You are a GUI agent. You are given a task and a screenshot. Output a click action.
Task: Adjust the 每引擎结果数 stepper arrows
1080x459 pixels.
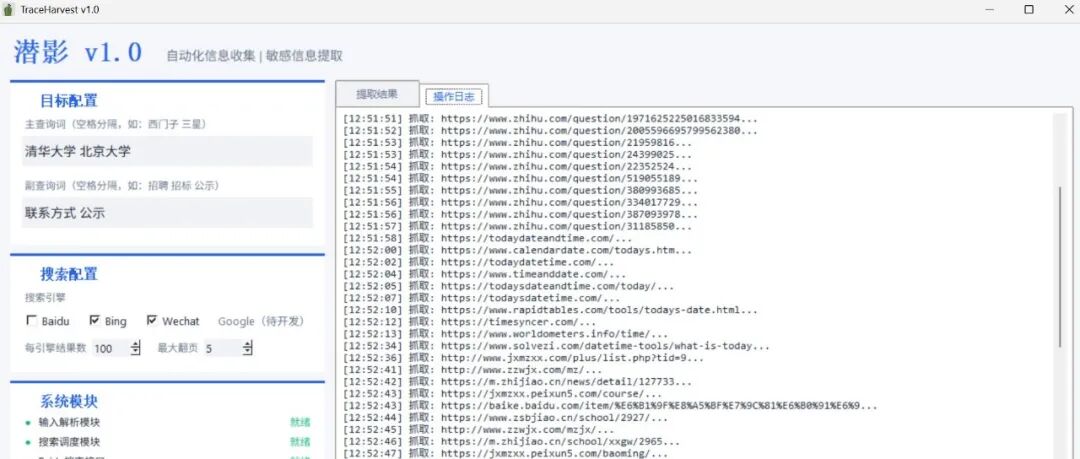(x=136, y=349)
